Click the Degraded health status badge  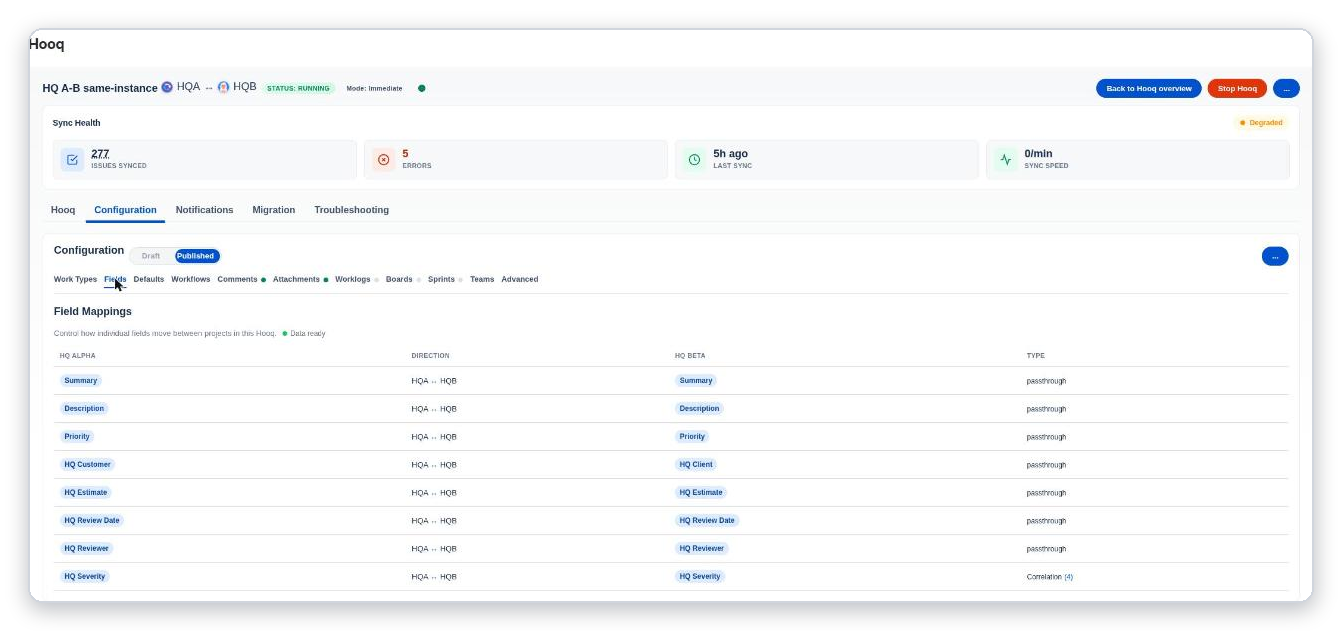tap(1262, 123)
